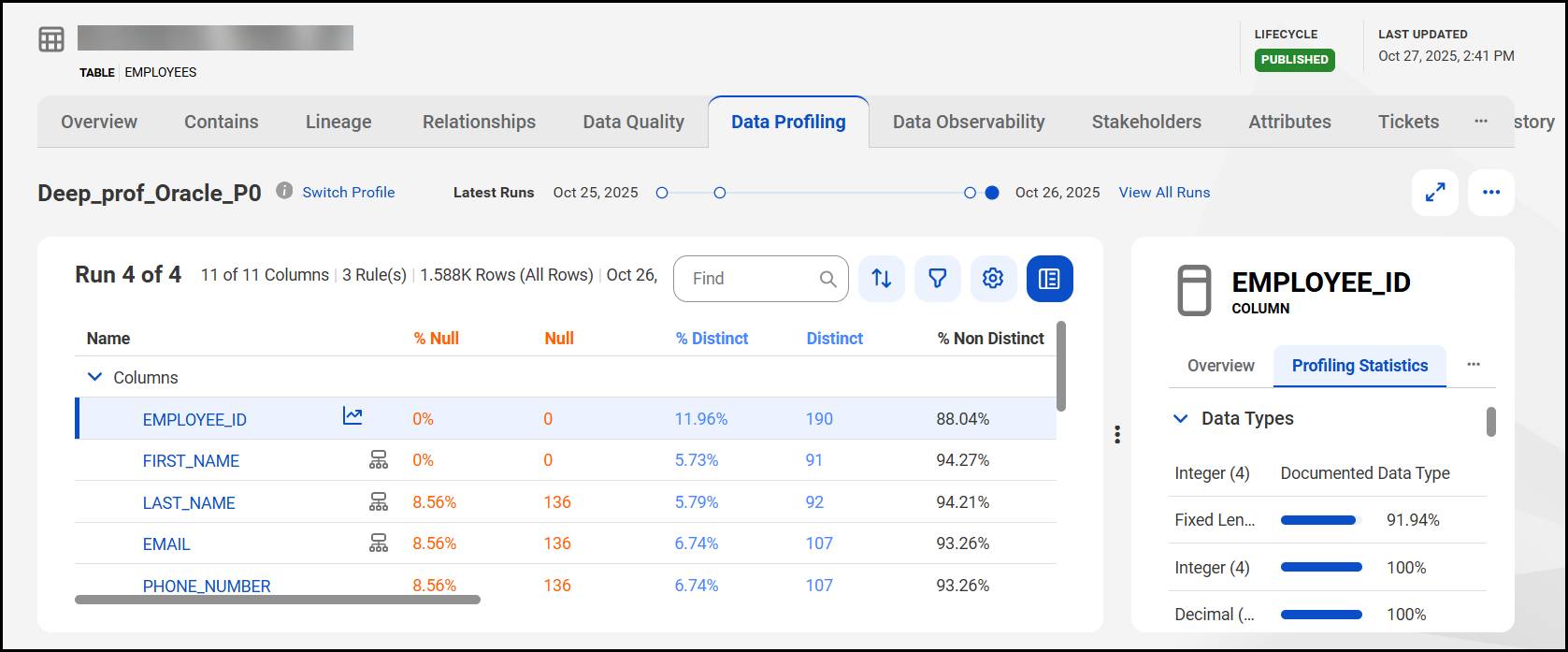
Task: Select the Data Profiling tab
Action: coord(788,122)
